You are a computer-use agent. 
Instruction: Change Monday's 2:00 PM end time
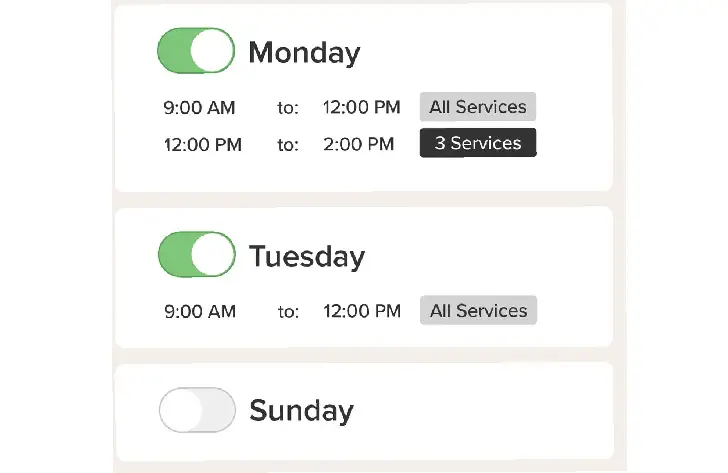click(x=358, y=144)
